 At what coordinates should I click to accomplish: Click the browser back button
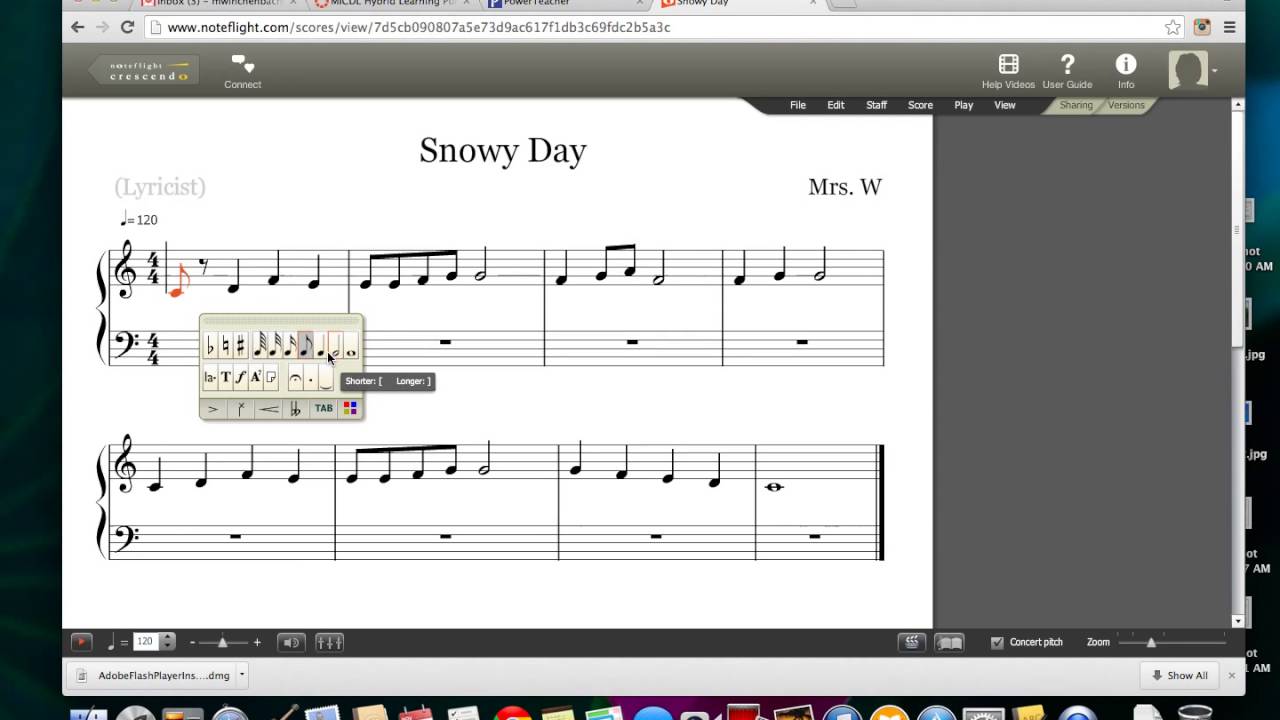point(78,27)
